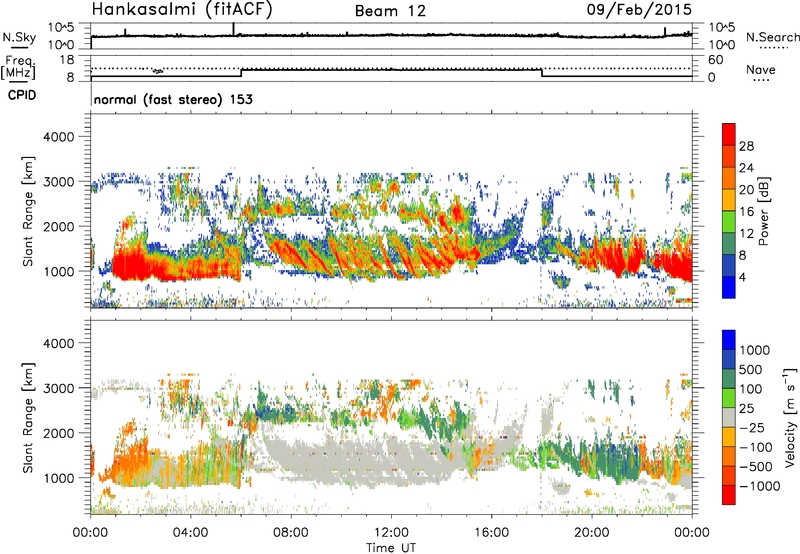Click the 'normal (fast stereo) 153' text
Image resolution: width=800 pixels, height=554 pixels.
pos(173,100)
